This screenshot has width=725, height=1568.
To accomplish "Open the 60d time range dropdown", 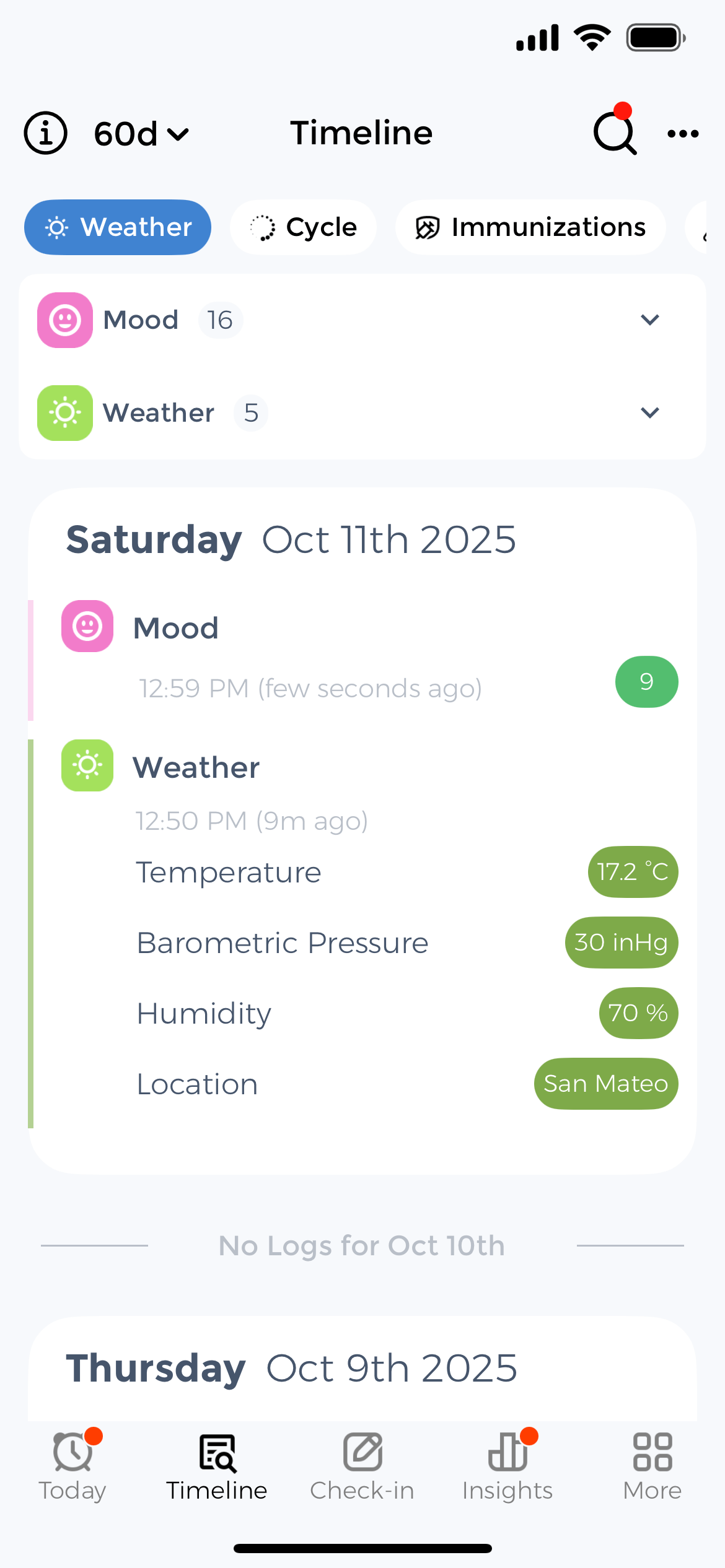I will click(141, 134).
